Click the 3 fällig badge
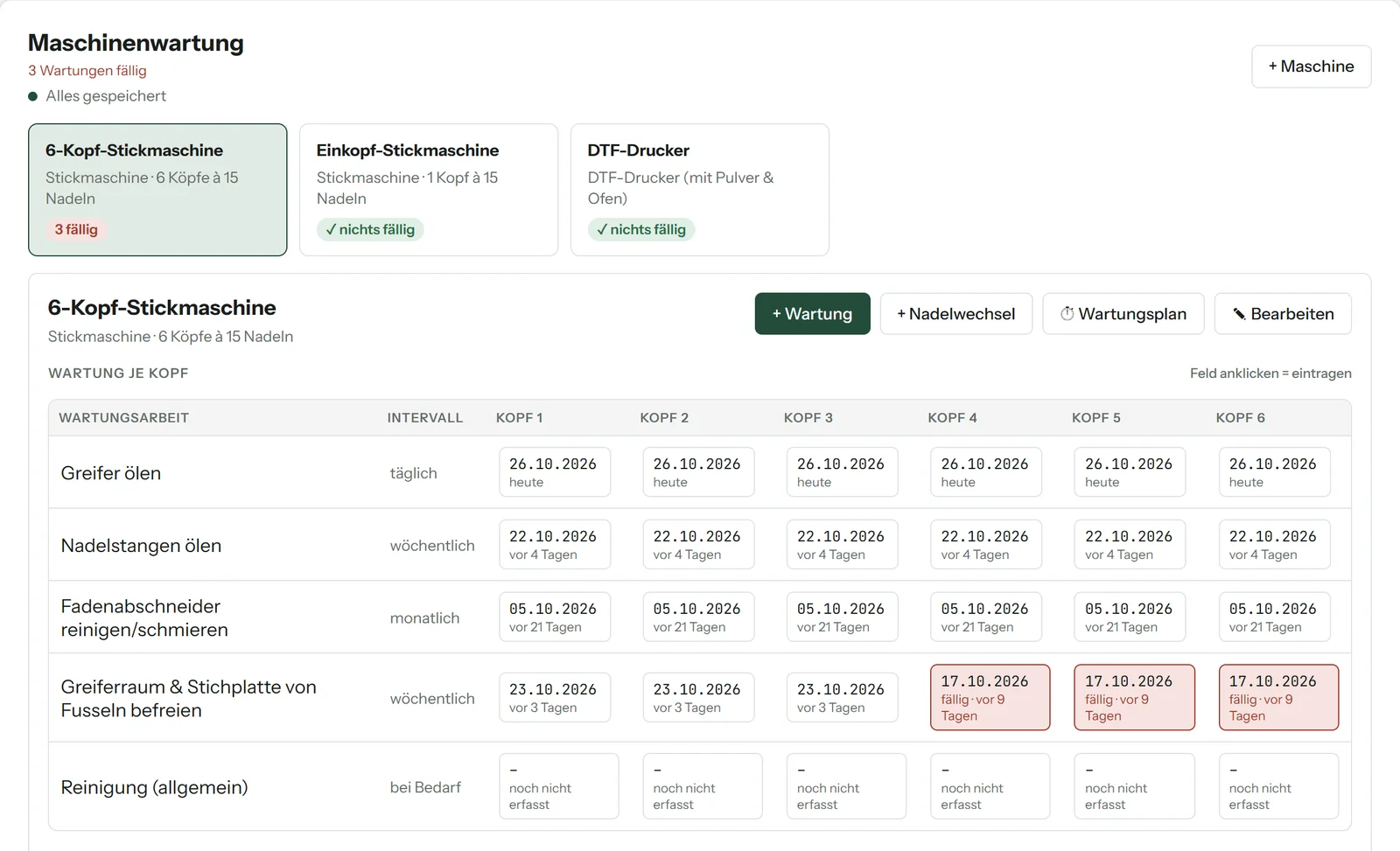Viewport: 1400px width, 851px height. coord(76,229)
